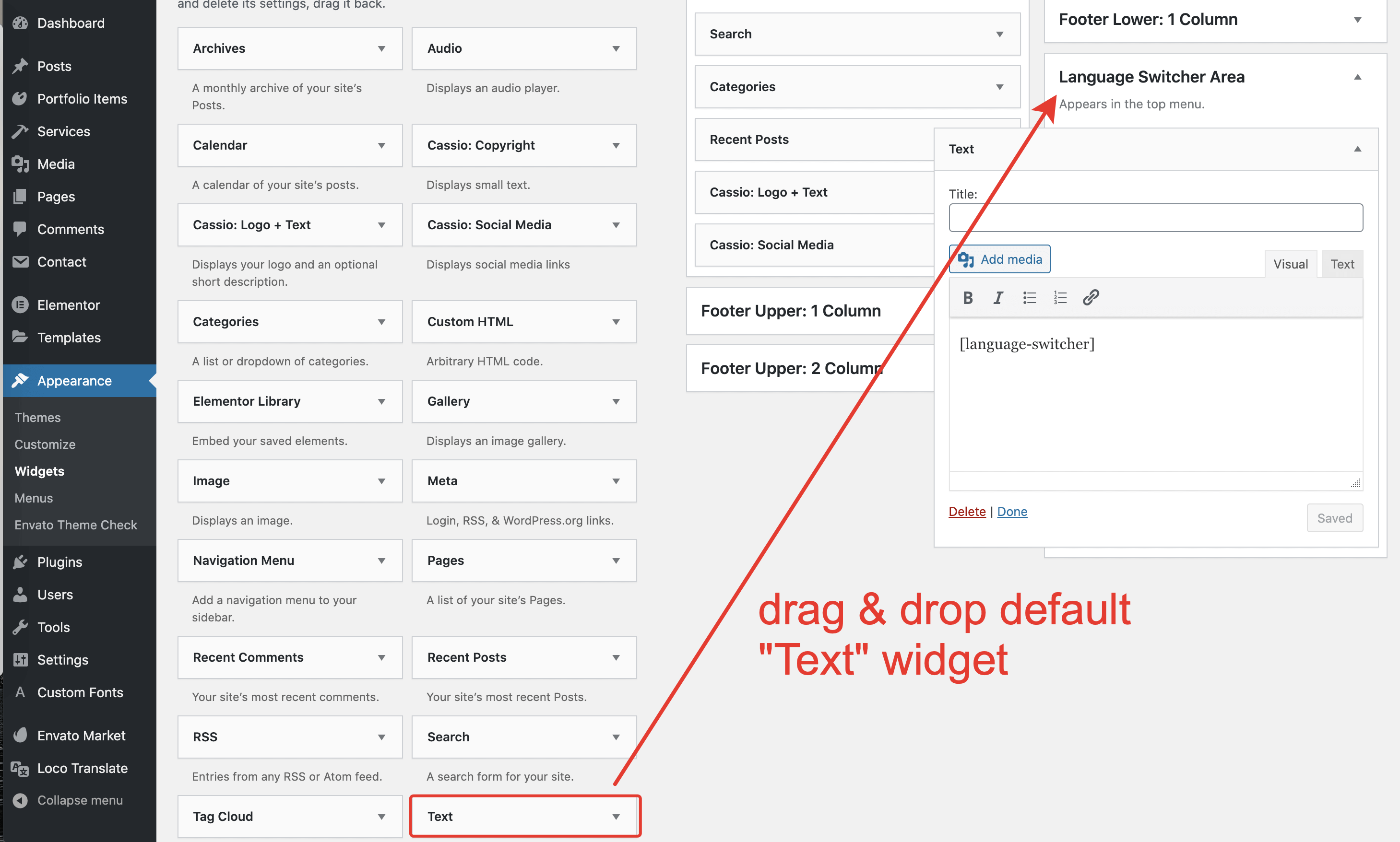Expand the Archives widget options
The height and width of the screenshot is (842, 1400).
(x=381, y=49)
